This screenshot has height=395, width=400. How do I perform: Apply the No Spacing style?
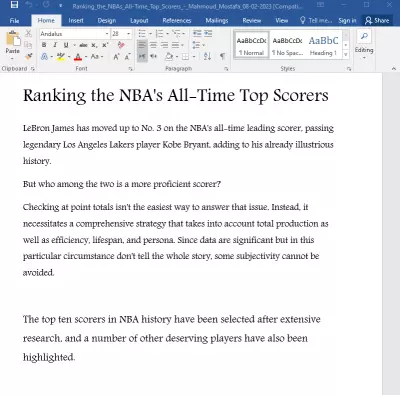[287, 46]
